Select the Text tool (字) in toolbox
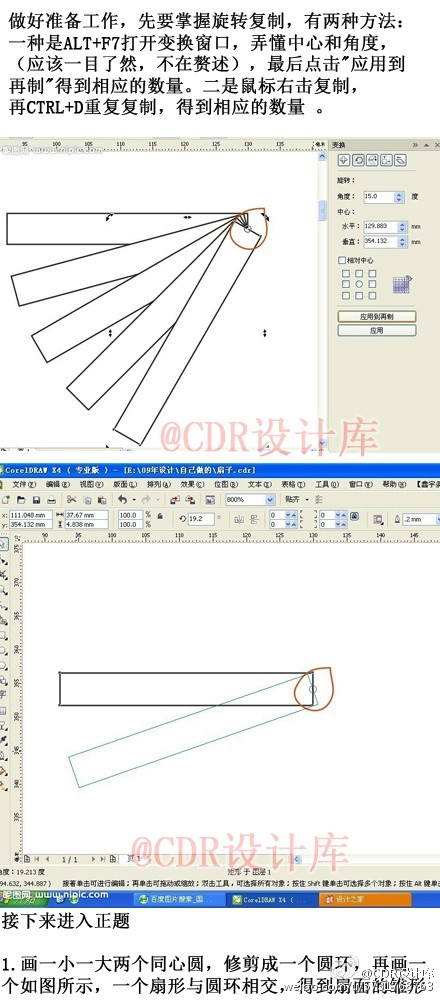 3,695
